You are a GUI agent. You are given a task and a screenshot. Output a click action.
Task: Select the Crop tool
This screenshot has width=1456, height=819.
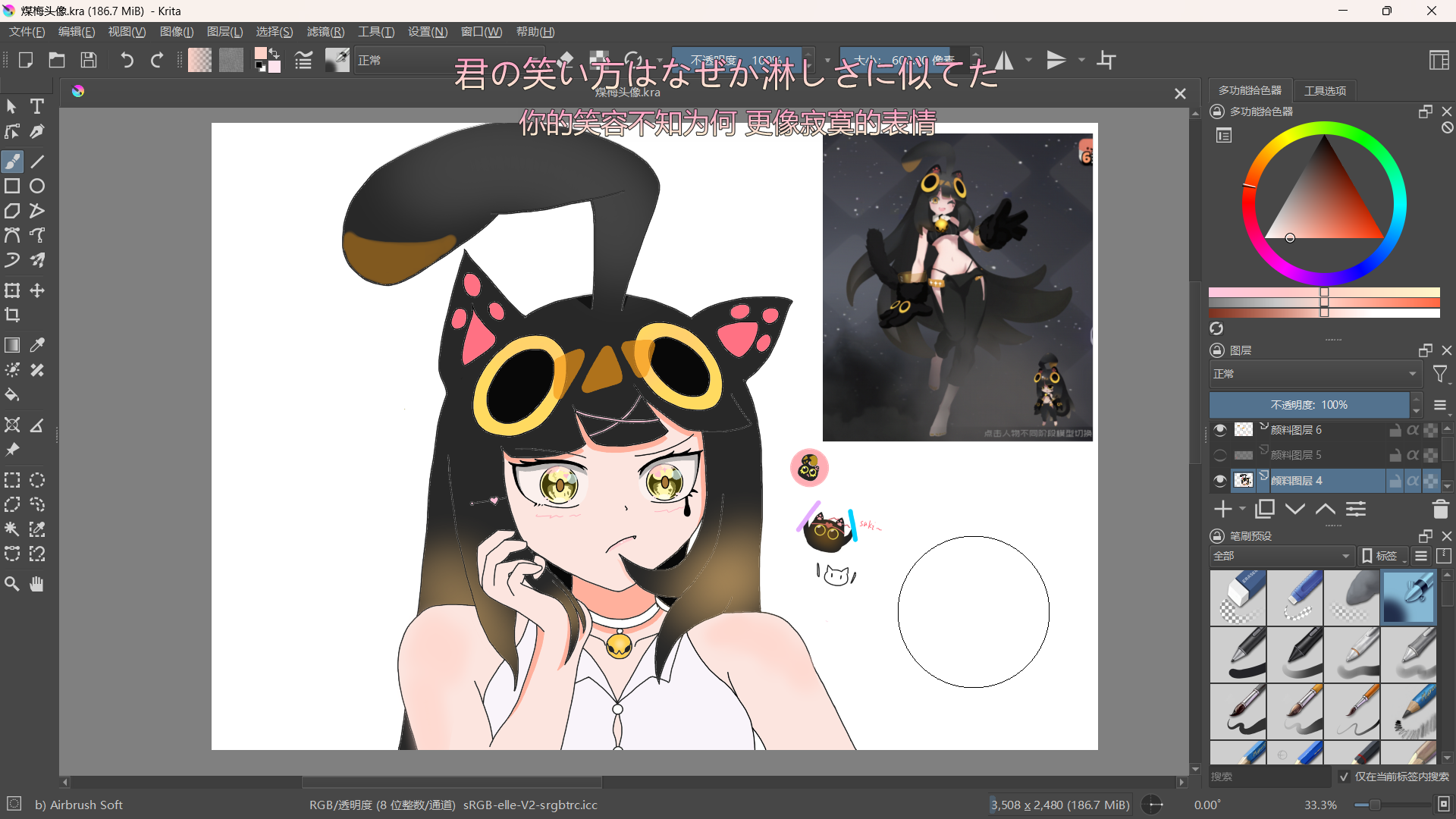[12, 315]
